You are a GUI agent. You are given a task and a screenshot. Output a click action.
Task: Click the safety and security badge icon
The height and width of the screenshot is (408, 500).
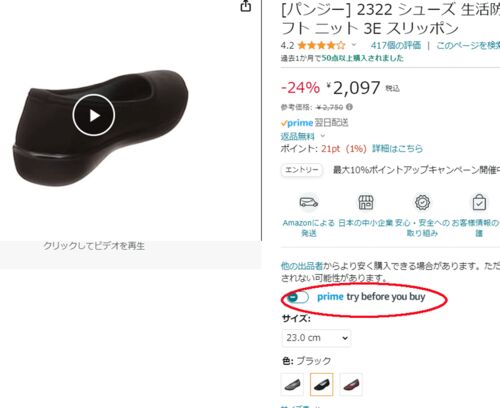(x=422, y=202)
